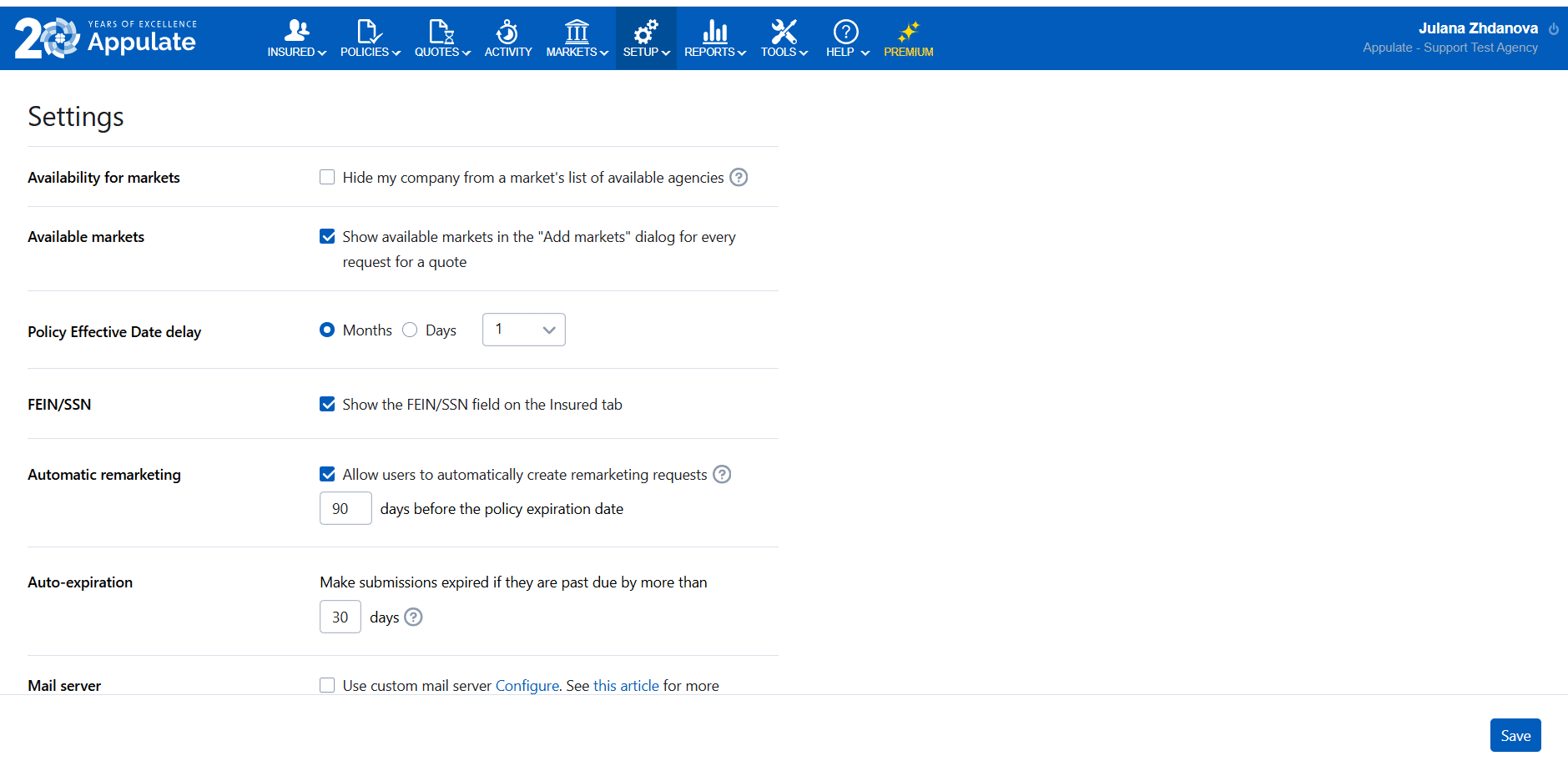Enable Hide my company from market's list
The width and height of the screenshot is (1568, 766).
tap(327, 177)
